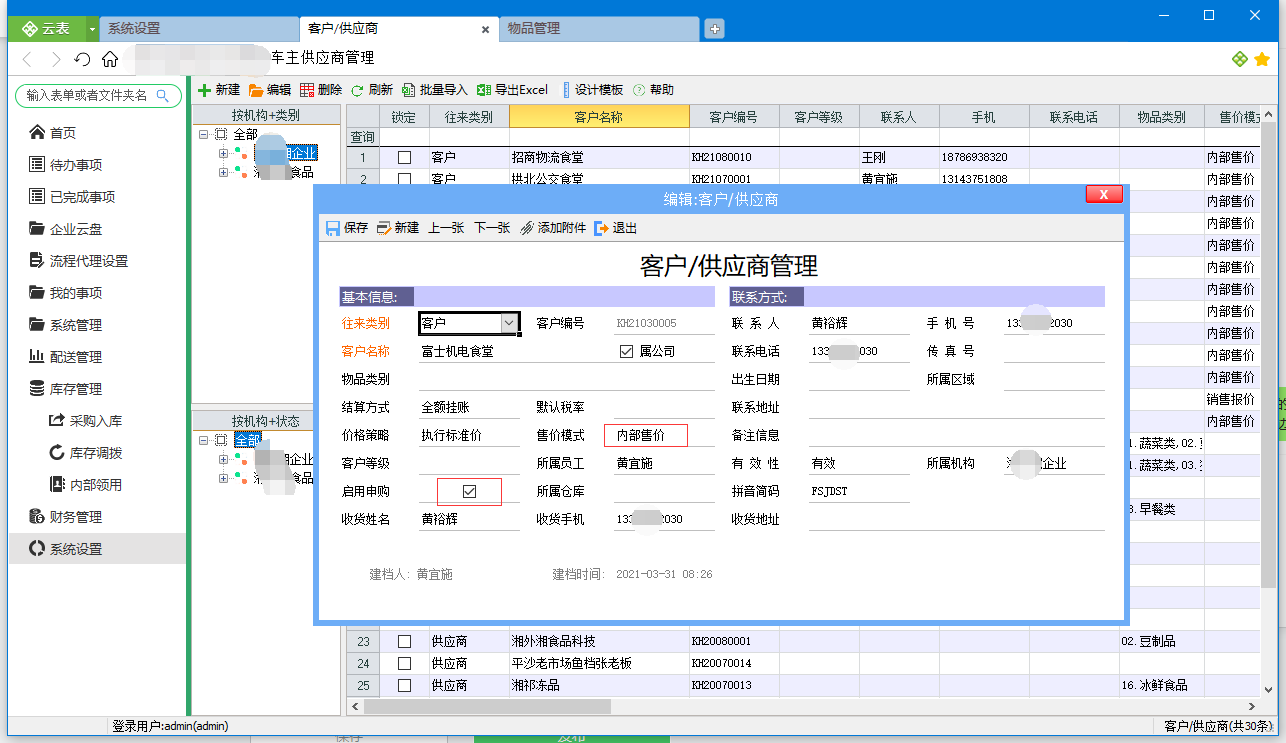1286x743 pixels.
Task: Export the list via 导出Excel
Action: (x=512, y=90)
